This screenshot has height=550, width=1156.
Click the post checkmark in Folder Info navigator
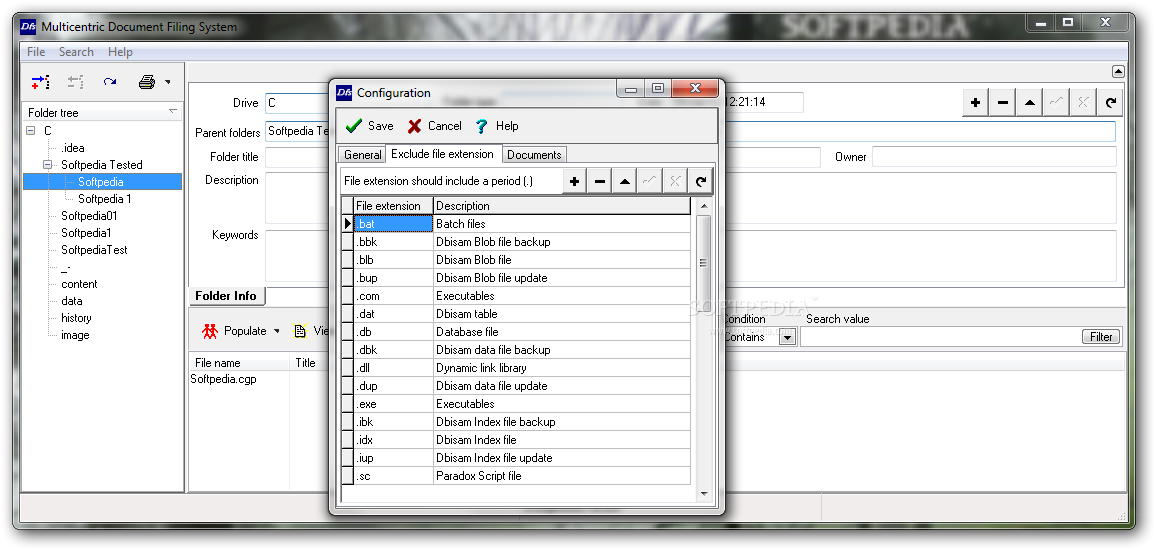pyautogui.click(x=1056, y=102)
